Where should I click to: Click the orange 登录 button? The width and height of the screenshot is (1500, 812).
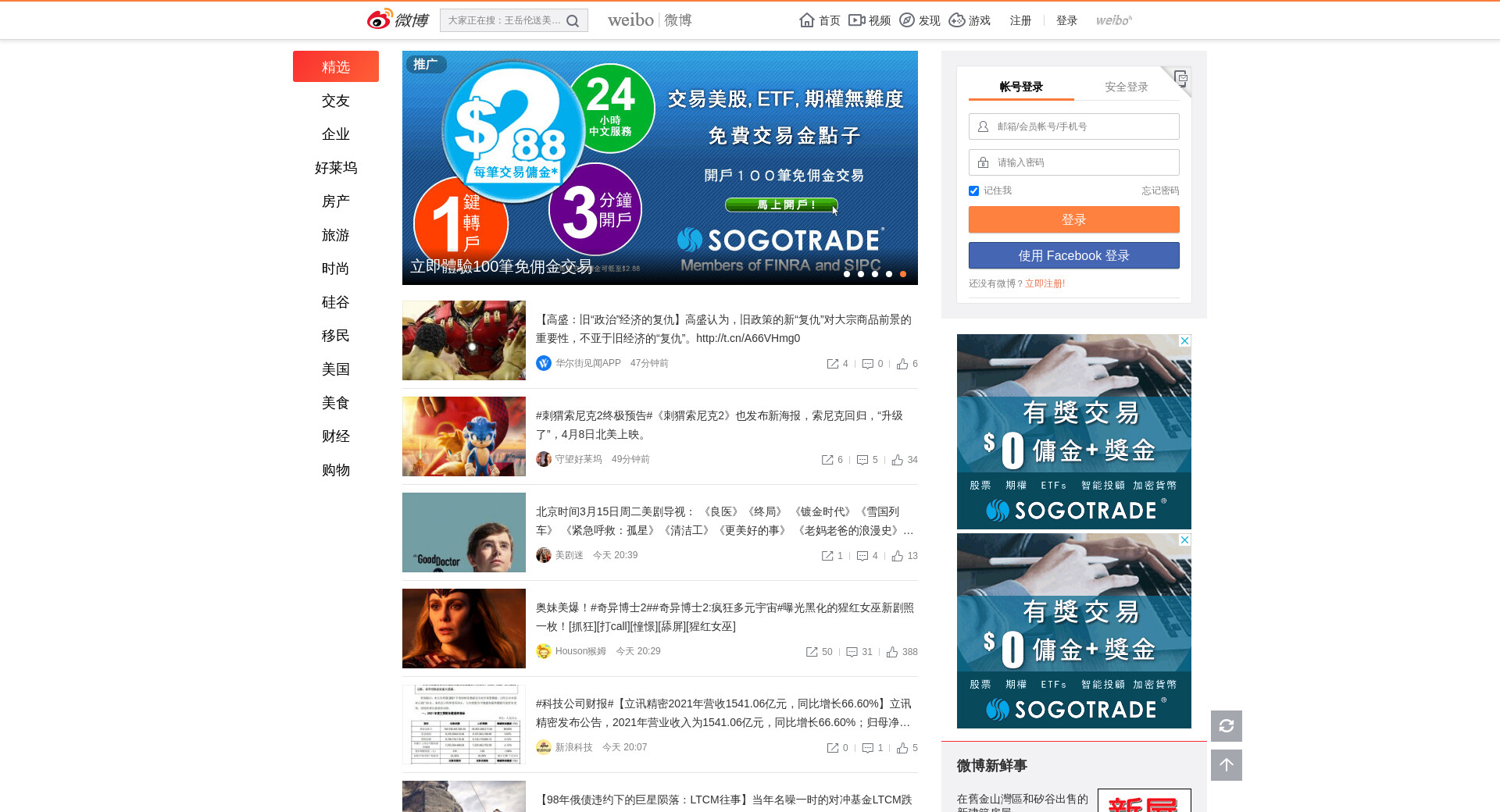(x=1073, y=219)
